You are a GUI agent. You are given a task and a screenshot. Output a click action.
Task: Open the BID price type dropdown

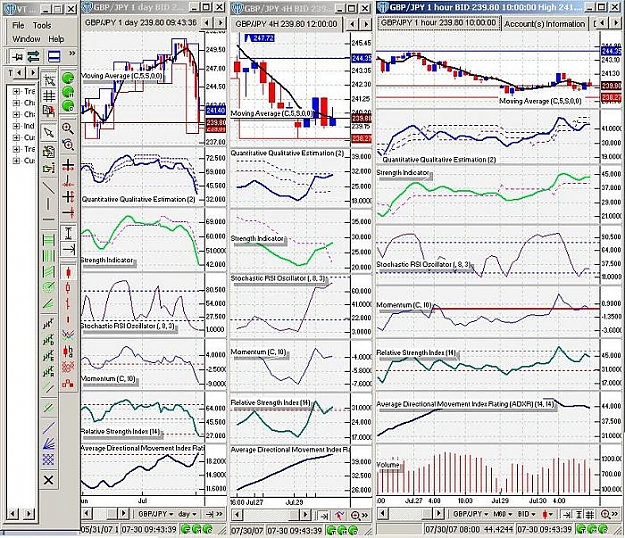[x=526, y=514]
